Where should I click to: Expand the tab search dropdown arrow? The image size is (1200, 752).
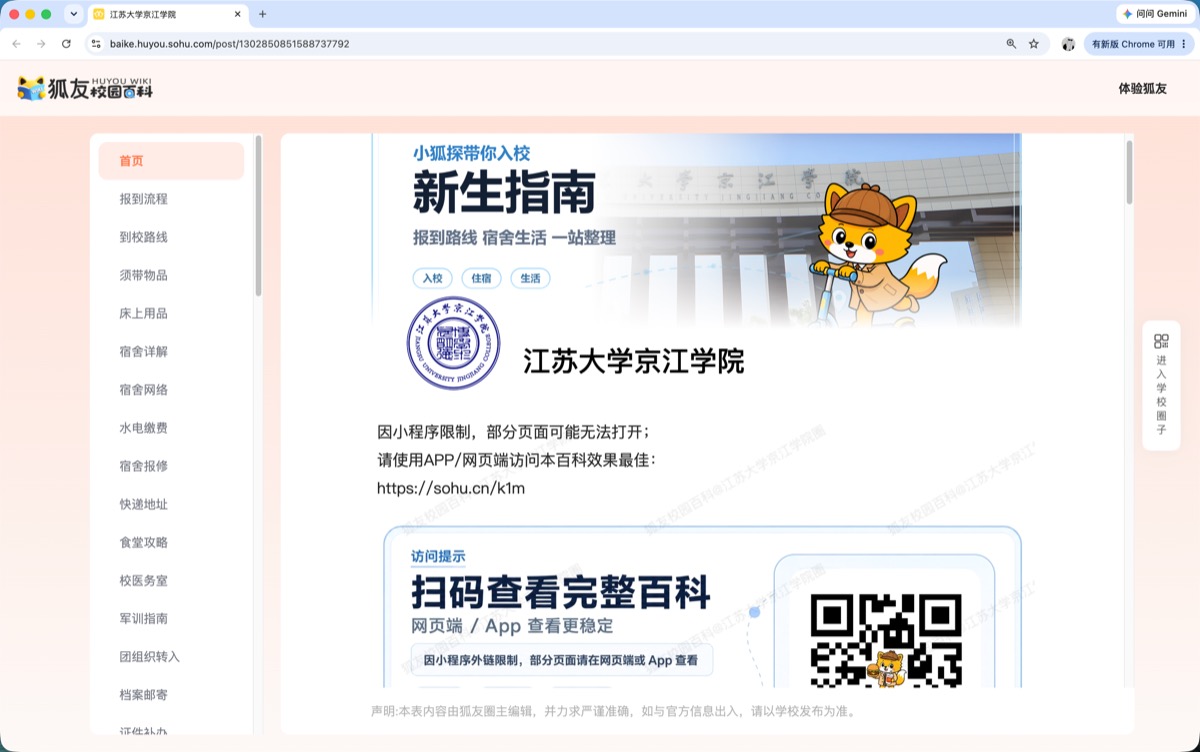pyautogui.click(x=73, y=14)
